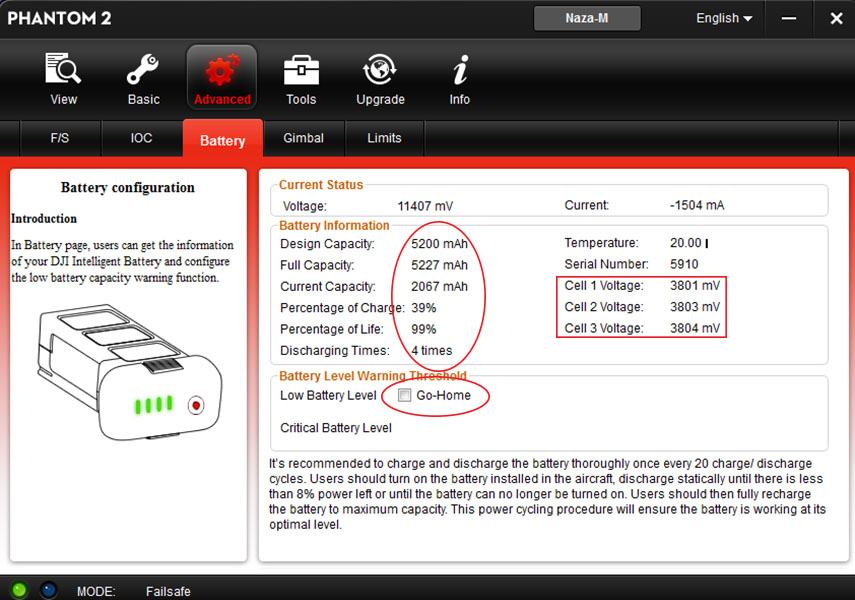This screenshot has width=855, height=600.
Task: Enable the Go-Home checkbox
Action: coord(405,395)
